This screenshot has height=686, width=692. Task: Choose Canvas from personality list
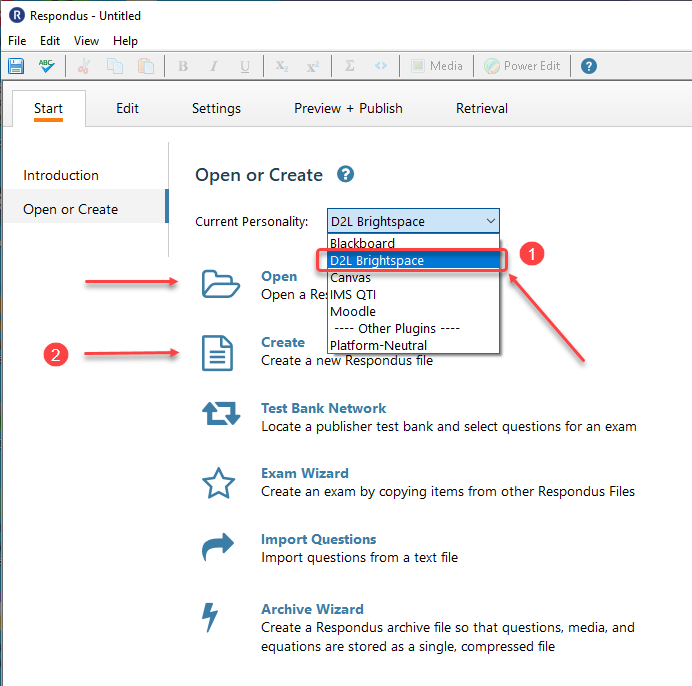[x=414, y=277]
